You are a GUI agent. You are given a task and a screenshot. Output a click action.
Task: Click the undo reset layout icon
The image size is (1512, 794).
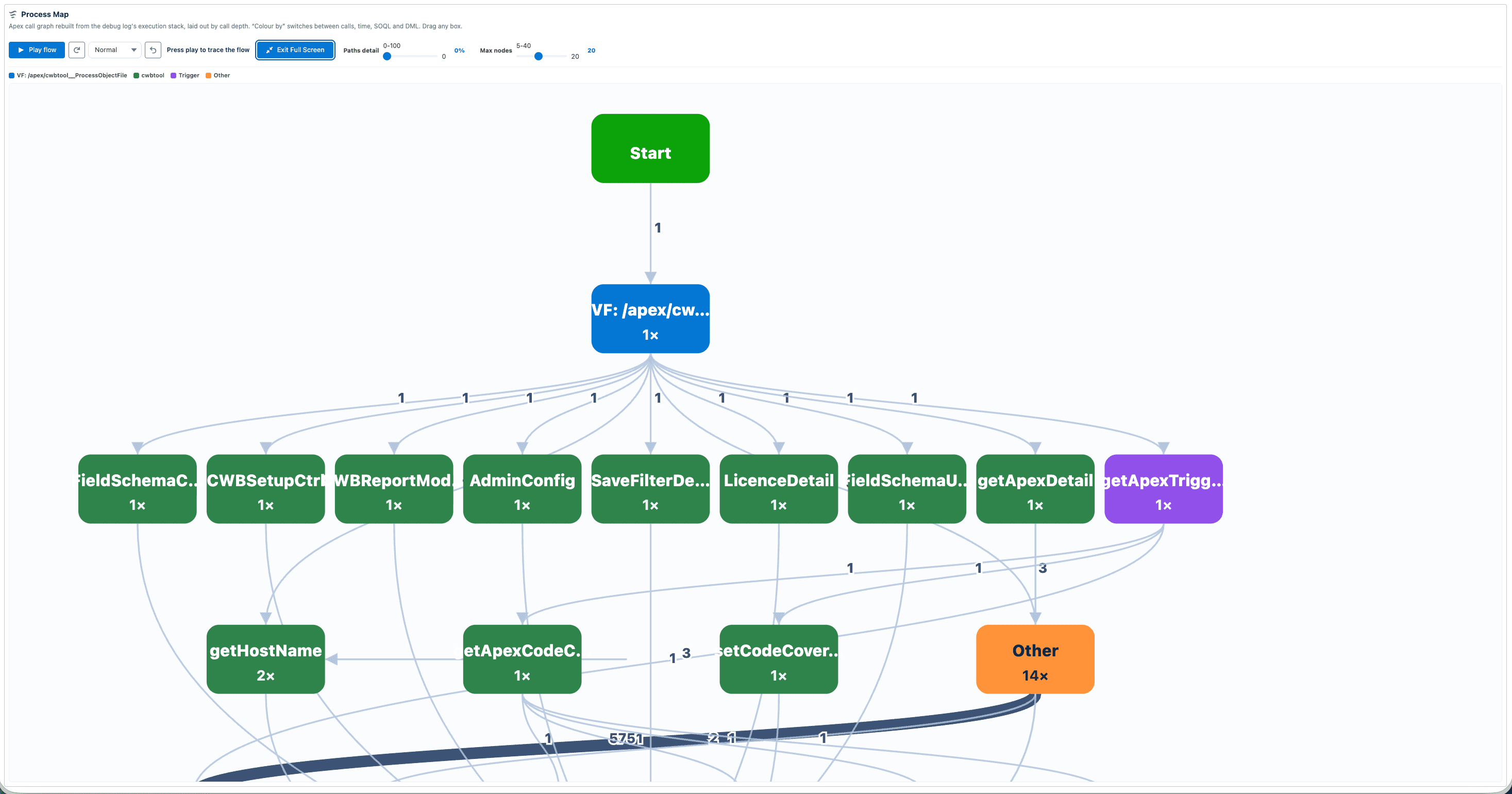click(x=153, y=50)
